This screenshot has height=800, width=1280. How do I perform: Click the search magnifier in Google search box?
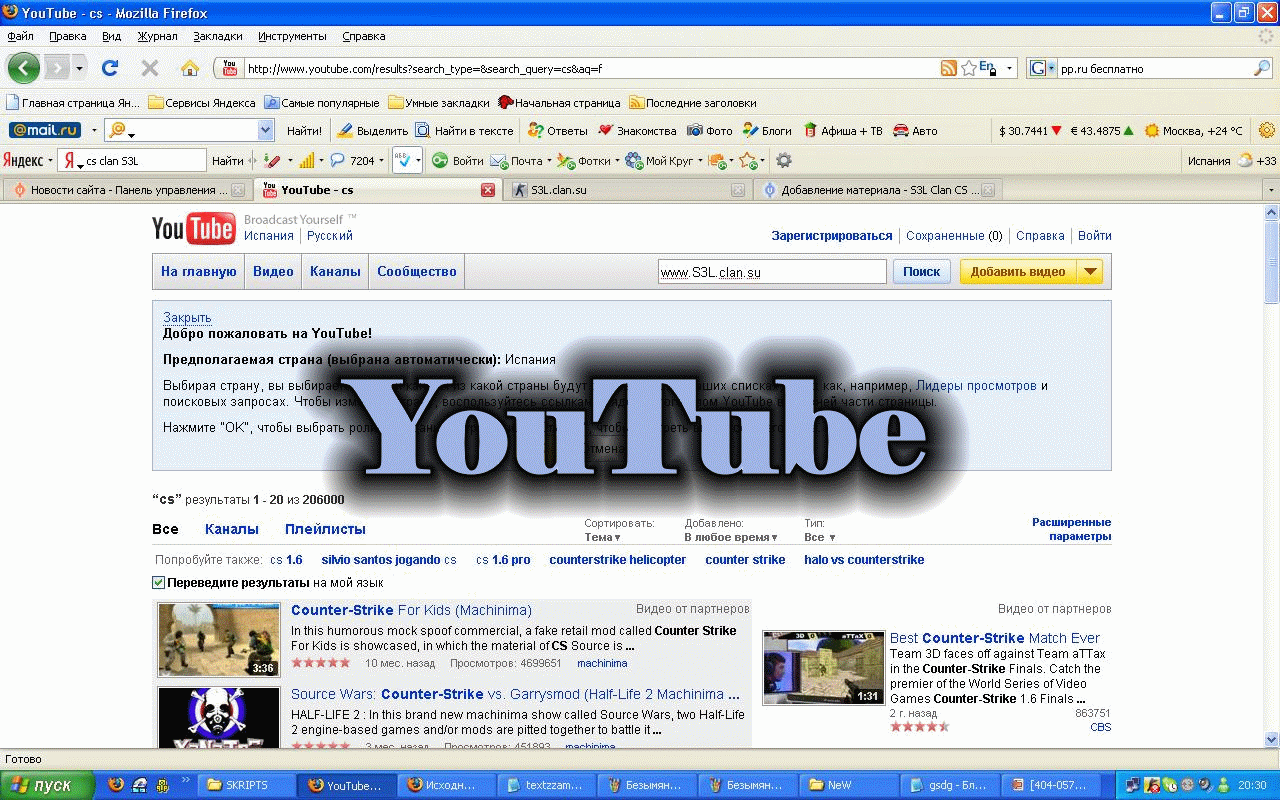1262,68
